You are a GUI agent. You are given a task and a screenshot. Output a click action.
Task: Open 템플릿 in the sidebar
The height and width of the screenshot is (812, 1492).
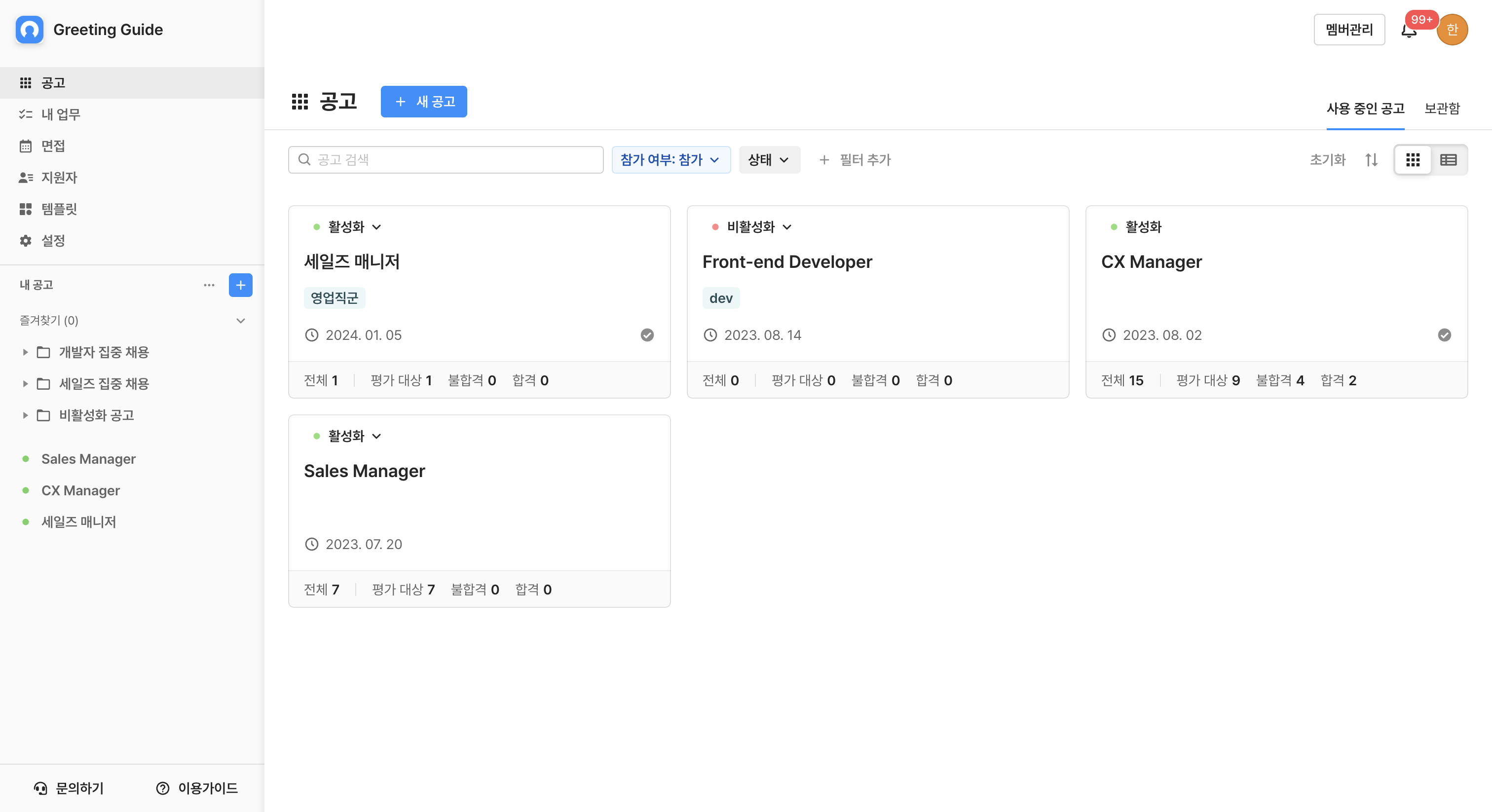click(x=132, y=209)
